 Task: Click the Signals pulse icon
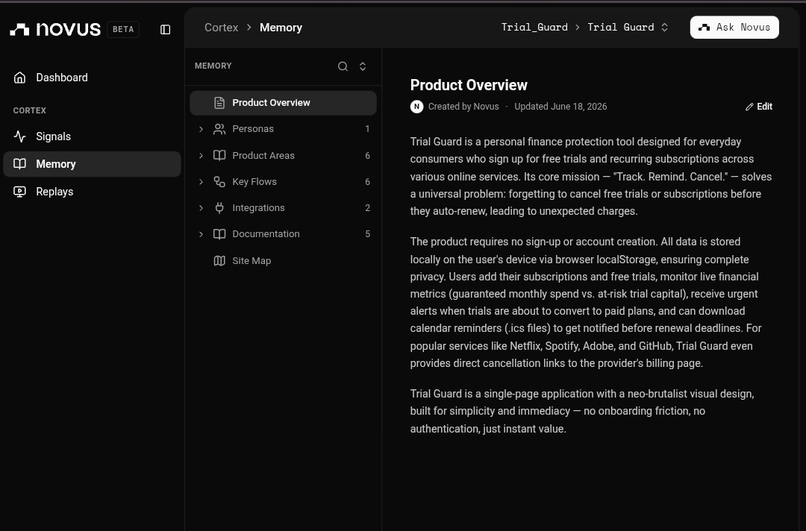20,136
